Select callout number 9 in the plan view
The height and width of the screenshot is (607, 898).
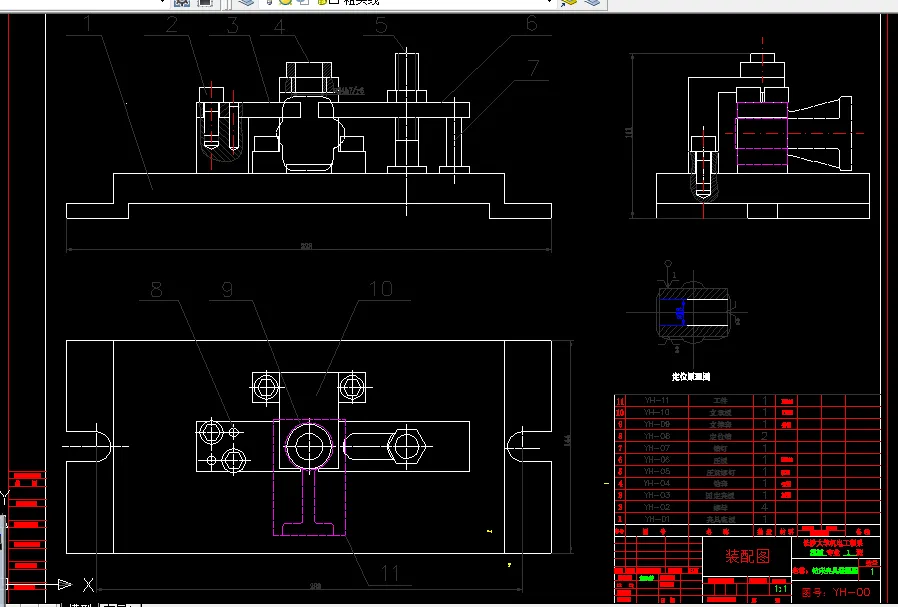pyautogui.click(x=227, y=290)
